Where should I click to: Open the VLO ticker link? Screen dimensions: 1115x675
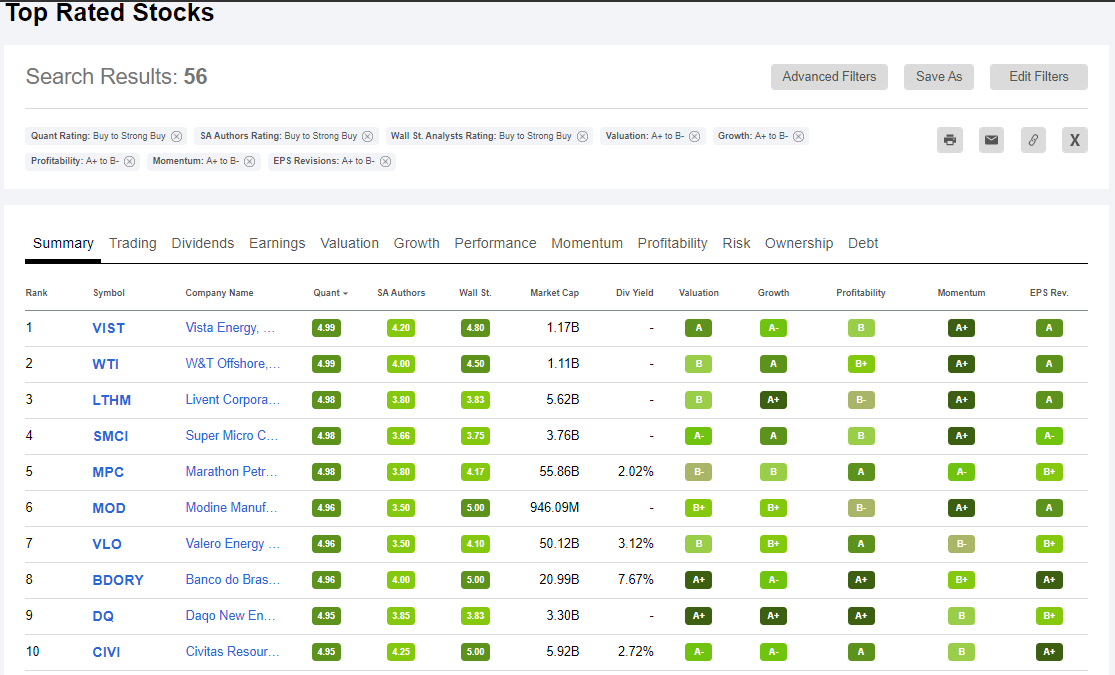click(107, 544)
